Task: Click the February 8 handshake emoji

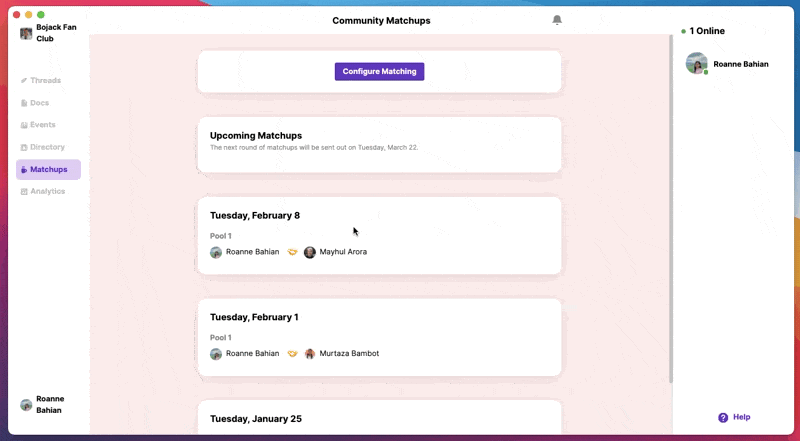Action: coord(292,252)
